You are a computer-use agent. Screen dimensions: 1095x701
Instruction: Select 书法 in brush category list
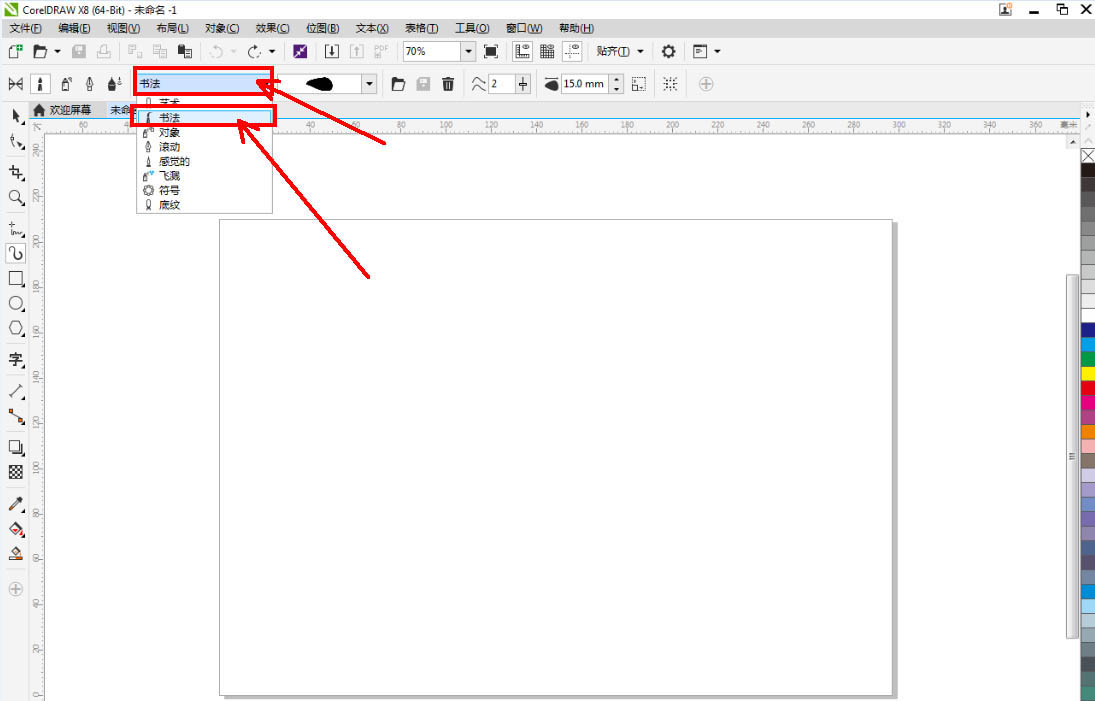click(204, 117)
